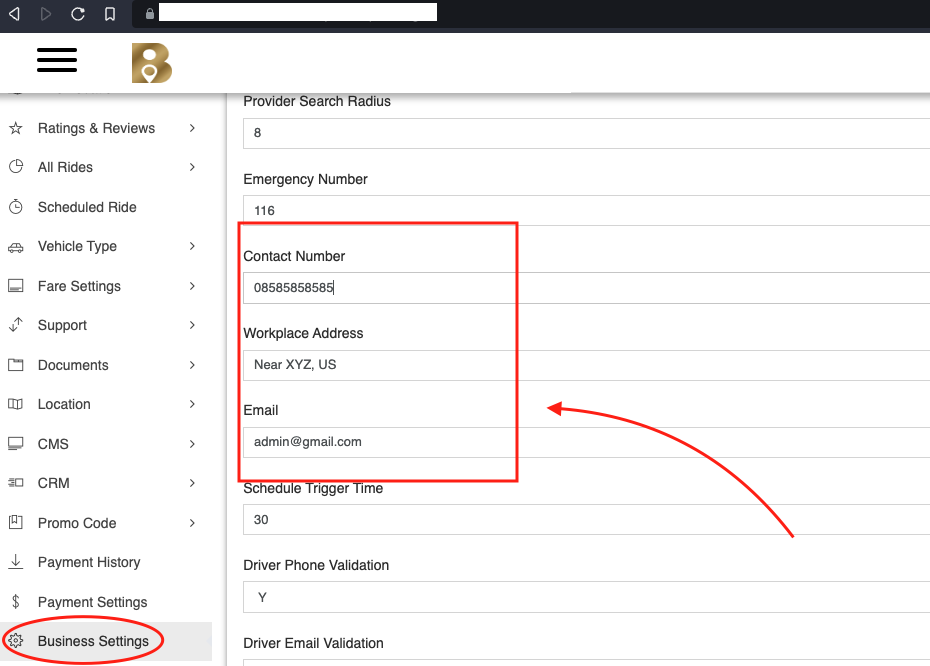The image size is (930, 666).
Task: Click the browser back arrow icon
Action: tap(14, 13)
